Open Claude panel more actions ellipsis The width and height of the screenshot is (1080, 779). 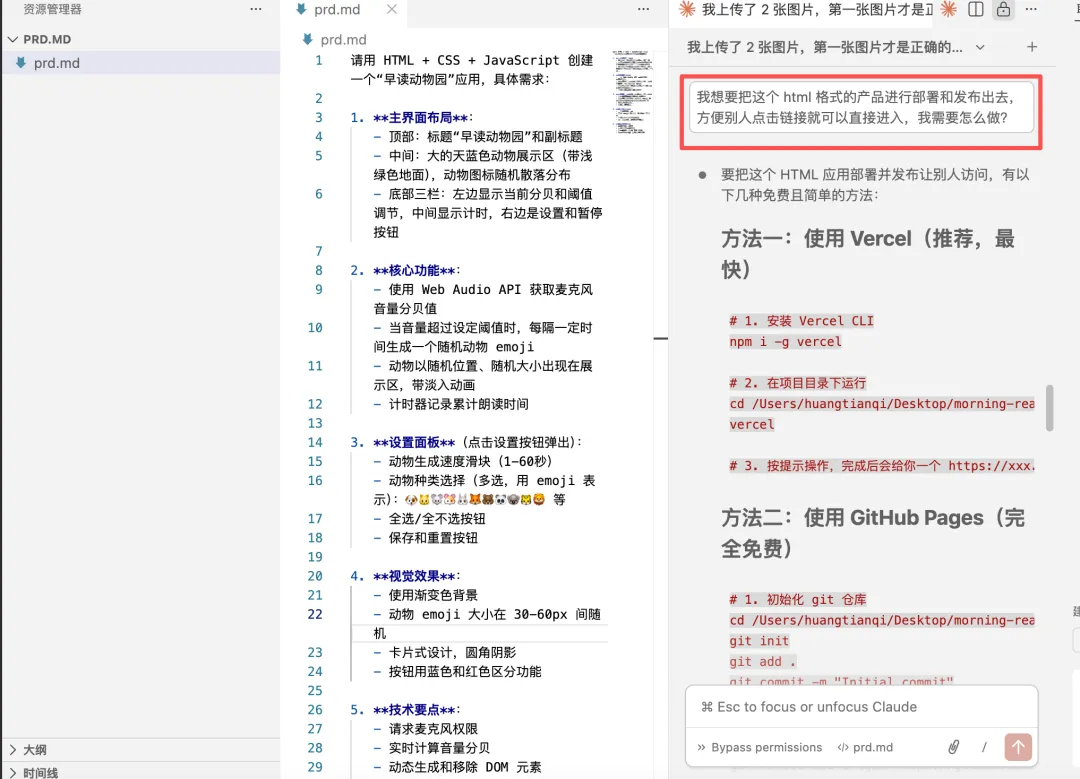[1031, 9]
